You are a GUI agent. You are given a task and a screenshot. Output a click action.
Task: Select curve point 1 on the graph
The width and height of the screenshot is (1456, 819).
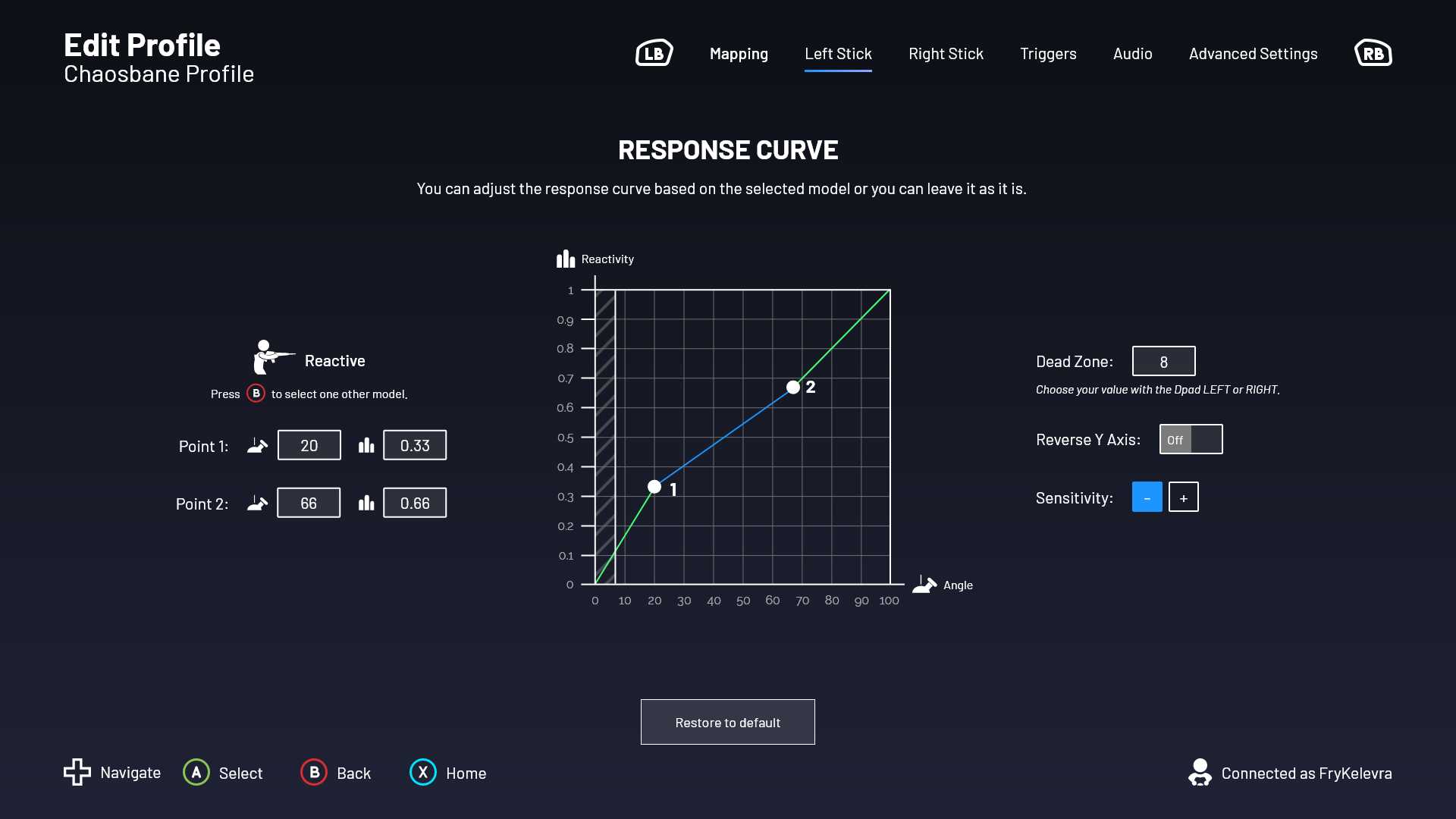(654, 487)
